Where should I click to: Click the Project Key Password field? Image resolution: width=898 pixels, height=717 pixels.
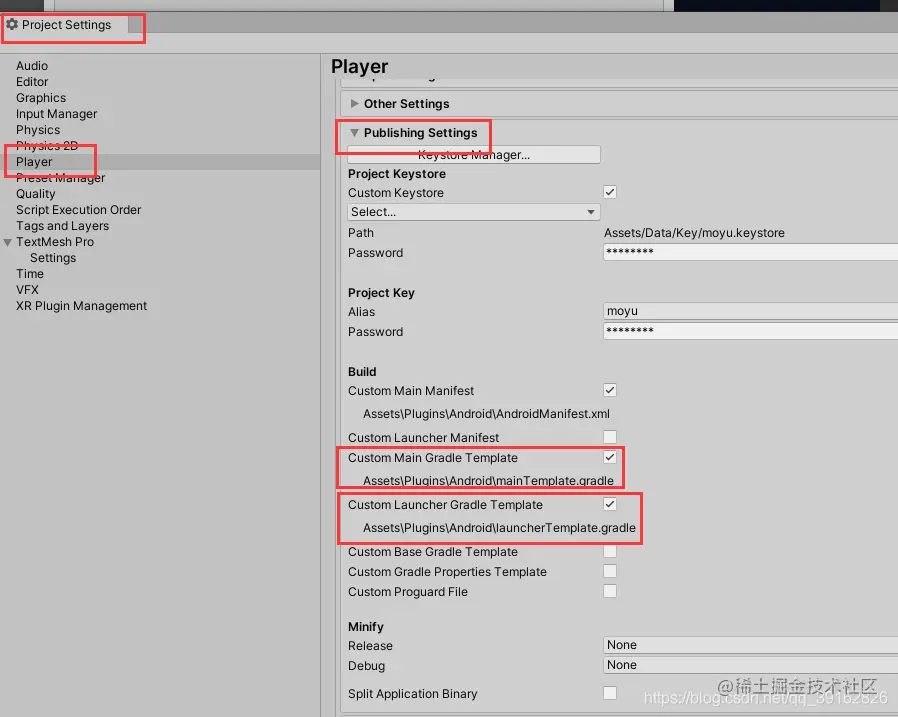(x=750, y=331)
